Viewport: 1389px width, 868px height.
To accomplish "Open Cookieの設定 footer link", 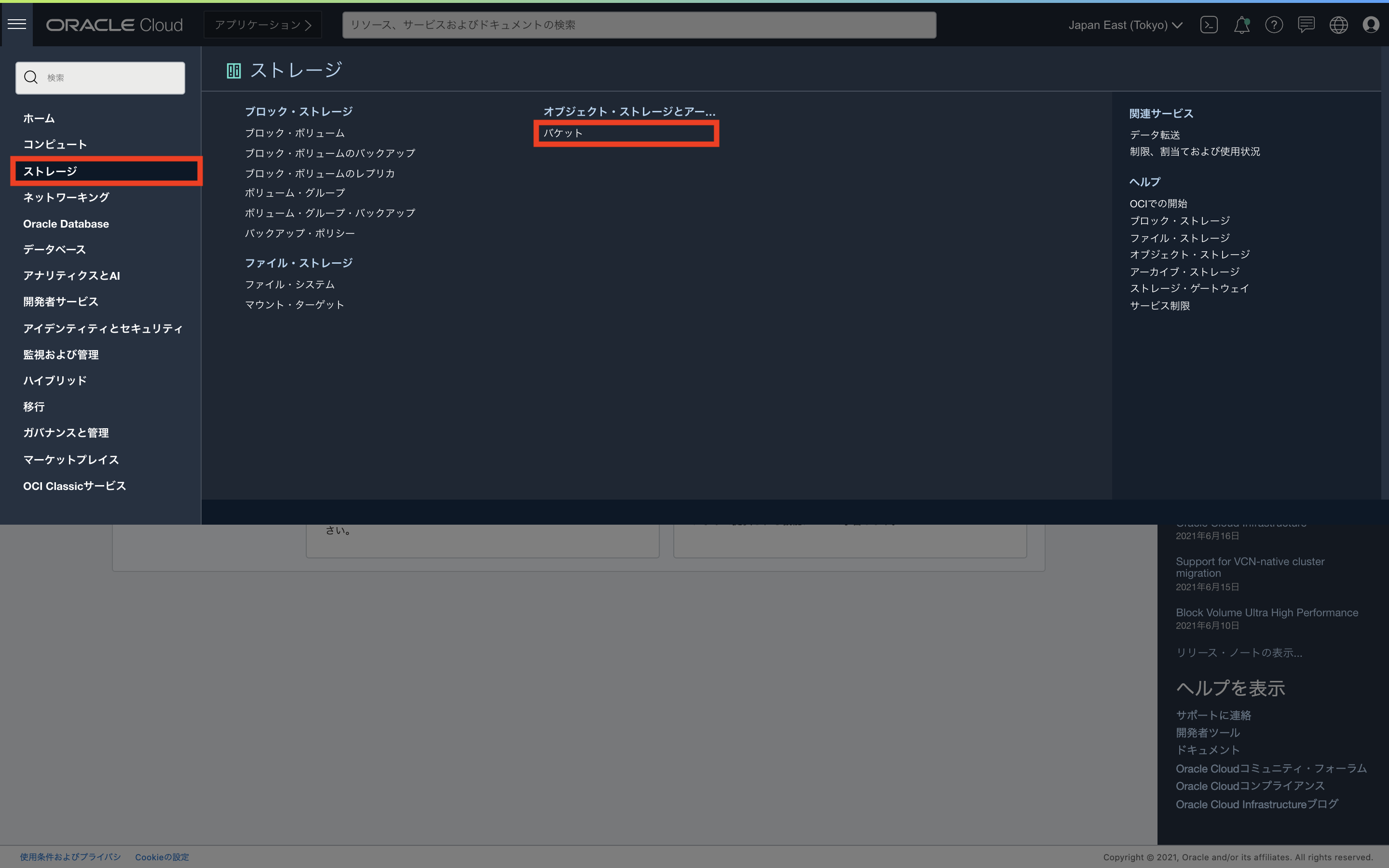I will tap(162, 856).
